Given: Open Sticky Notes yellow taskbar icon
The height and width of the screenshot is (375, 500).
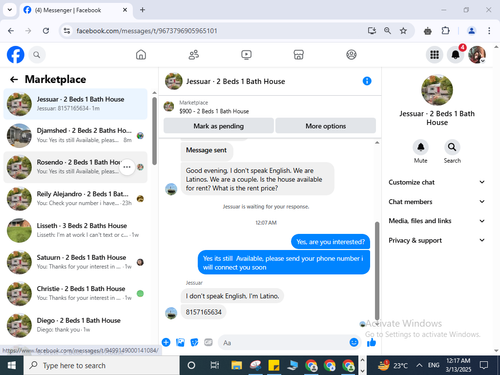Looking at the screenshot, I should click(x=274, y=366).
